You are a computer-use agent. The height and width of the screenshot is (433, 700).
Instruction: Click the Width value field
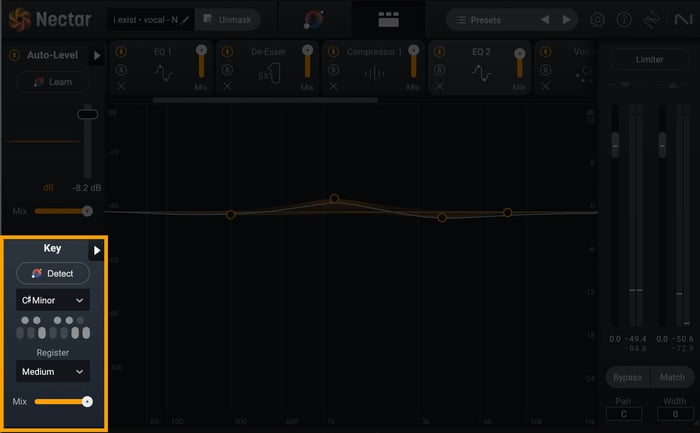[675, 414]
